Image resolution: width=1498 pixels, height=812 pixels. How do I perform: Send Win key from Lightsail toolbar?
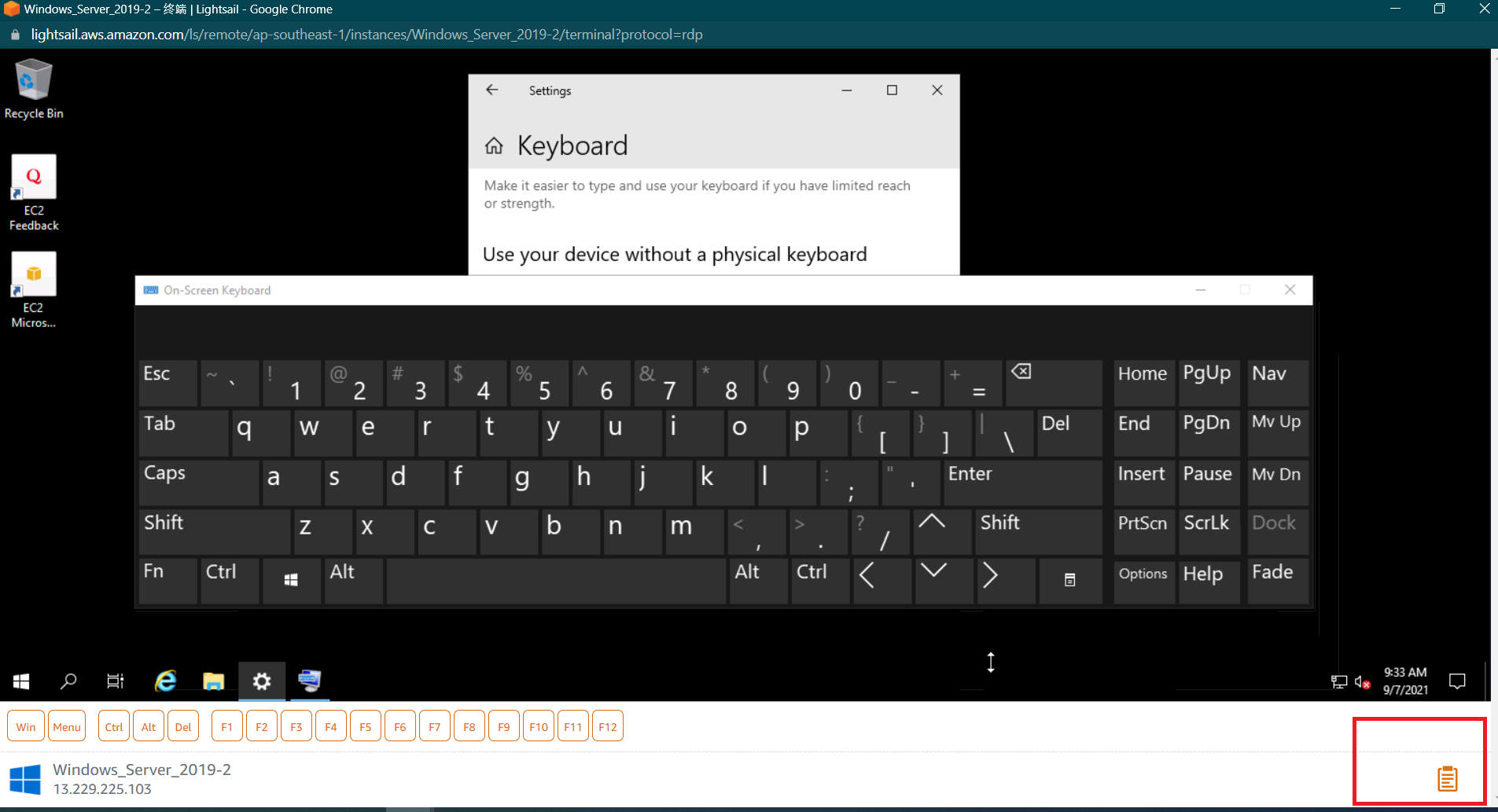point(26,726)
